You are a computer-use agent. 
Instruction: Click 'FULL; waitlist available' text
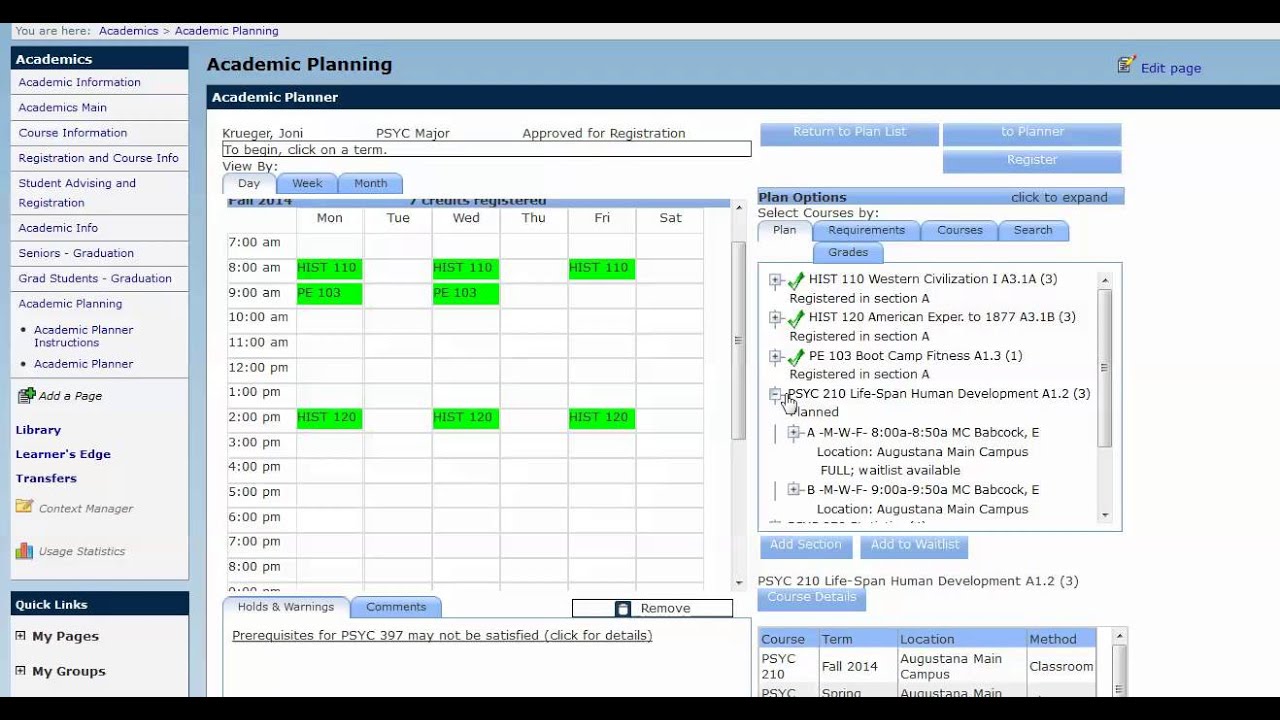[890, 470]
